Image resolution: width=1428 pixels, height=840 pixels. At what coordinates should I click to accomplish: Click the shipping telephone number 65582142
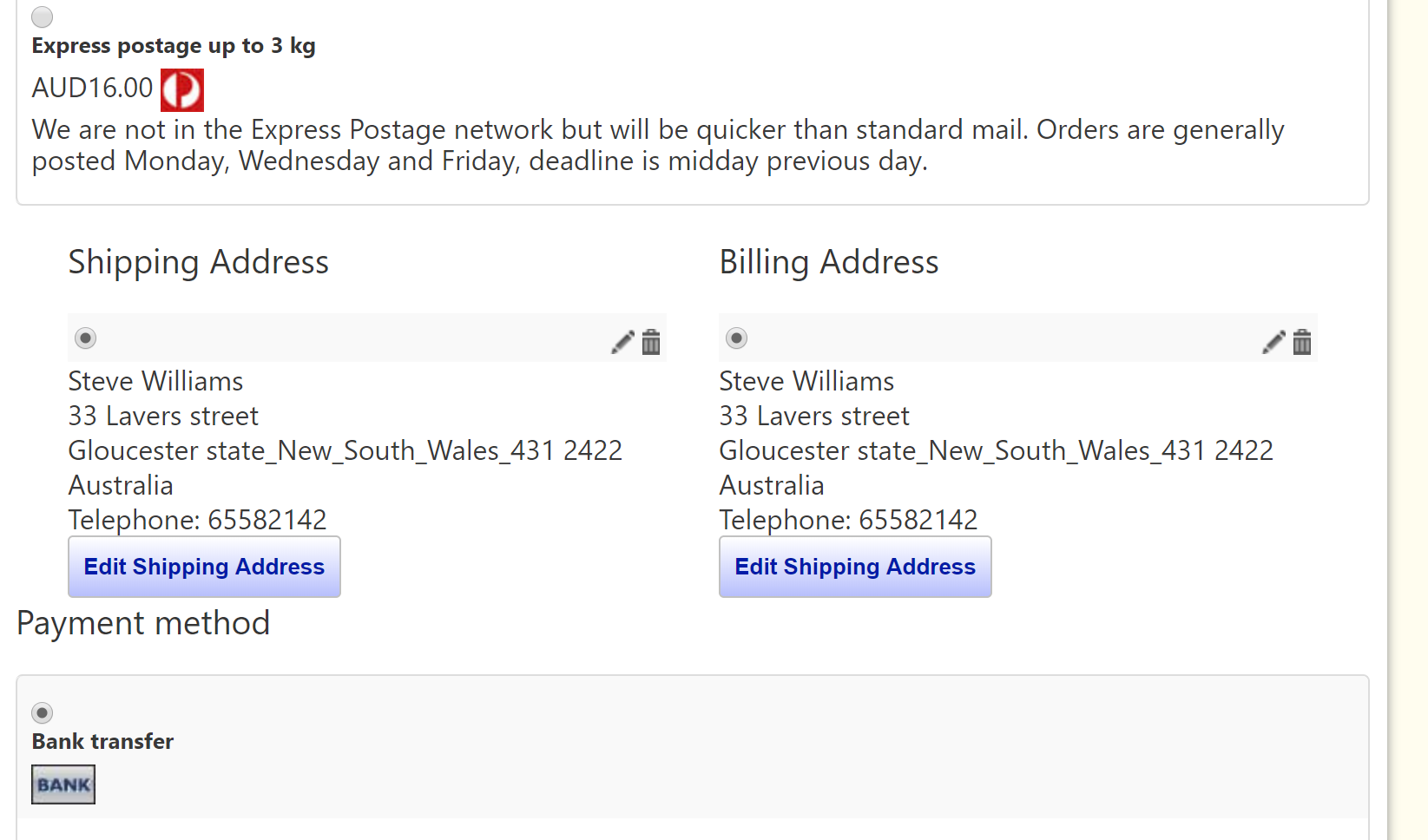pyautogui.click(x=267, y=520)
